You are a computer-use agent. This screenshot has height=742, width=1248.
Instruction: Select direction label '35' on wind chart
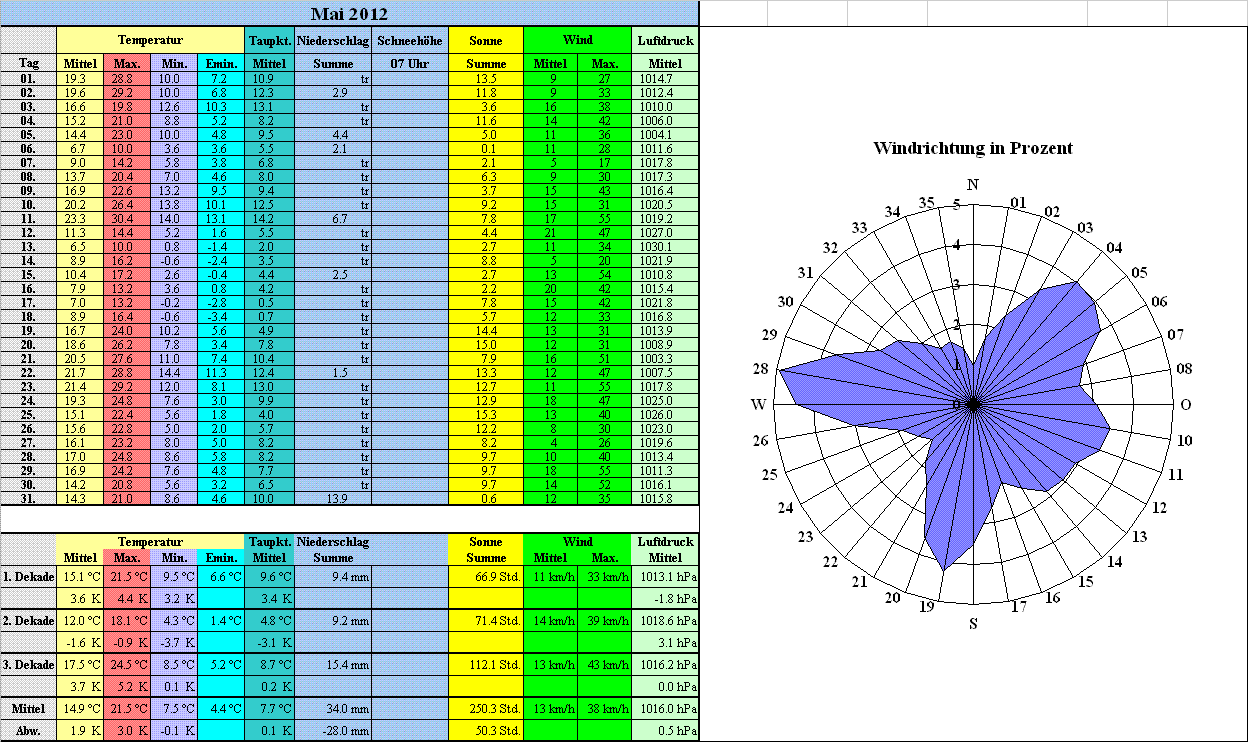click(927, 203)
